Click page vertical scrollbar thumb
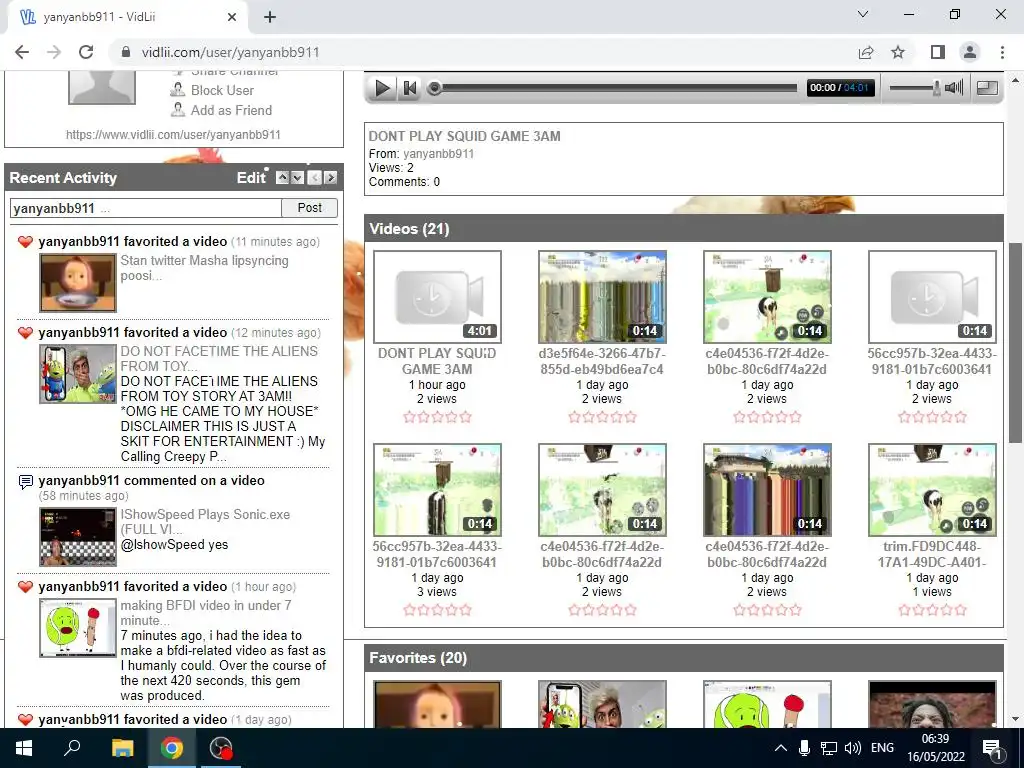Viewport: 1024px width, 768px height. tap(1015, 343)
